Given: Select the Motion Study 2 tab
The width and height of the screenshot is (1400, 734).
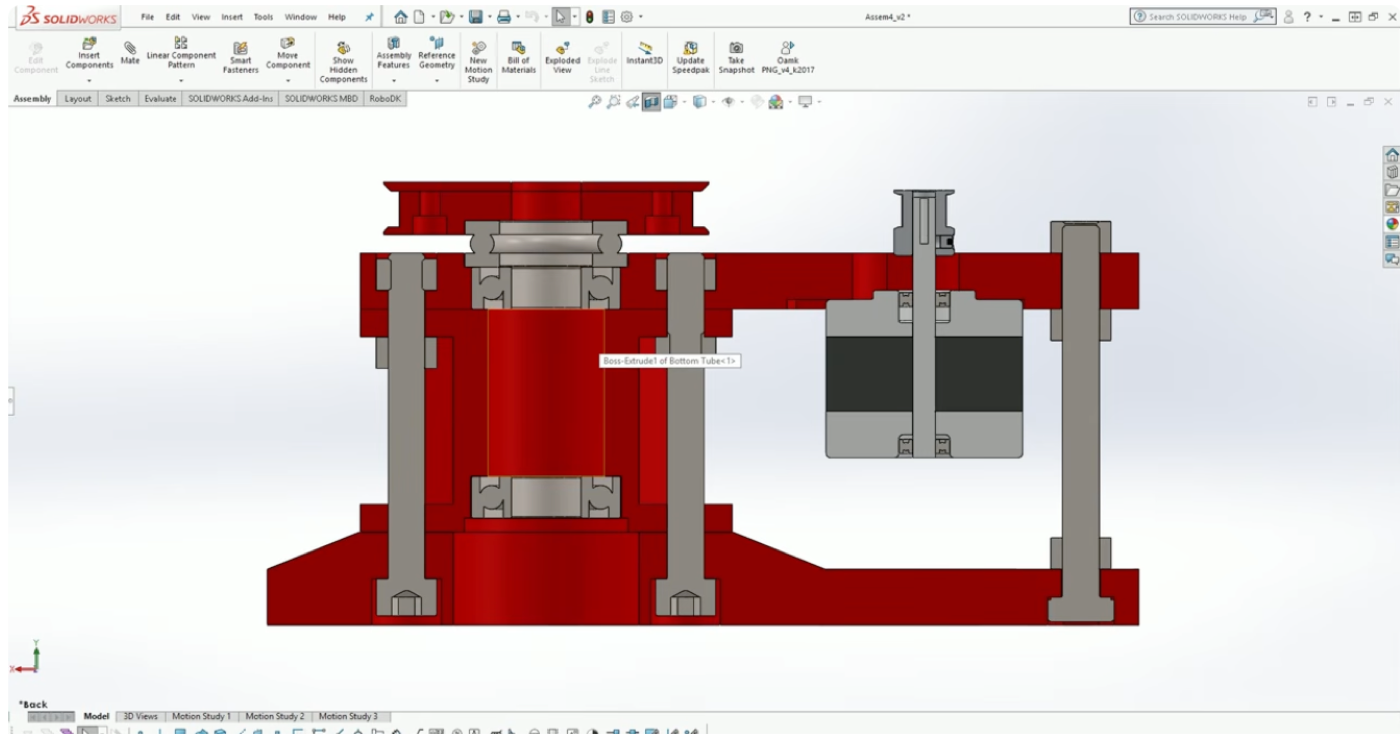Looking at the screenshot, I should 274,716.
